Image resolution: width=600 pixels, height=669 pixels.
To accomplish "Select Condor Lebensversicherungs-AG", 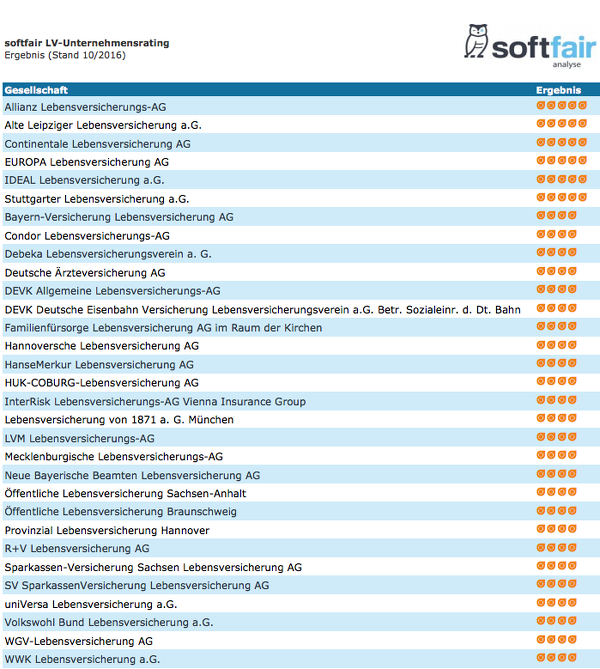I will point(87,236).
